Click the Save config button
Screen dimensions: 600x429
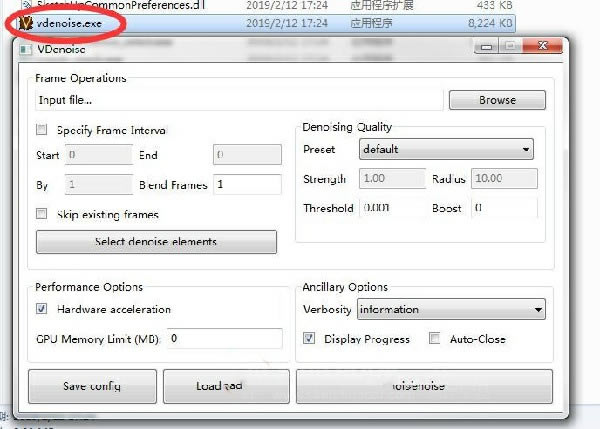pos(92,386)
